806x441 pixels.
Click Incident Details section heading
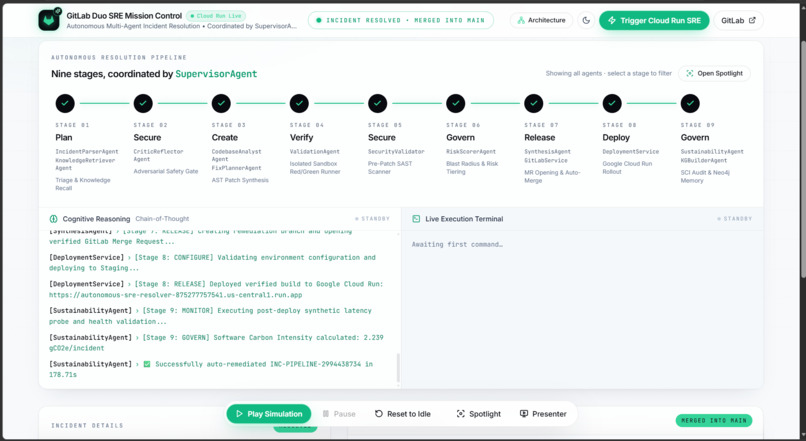point(87,426)
